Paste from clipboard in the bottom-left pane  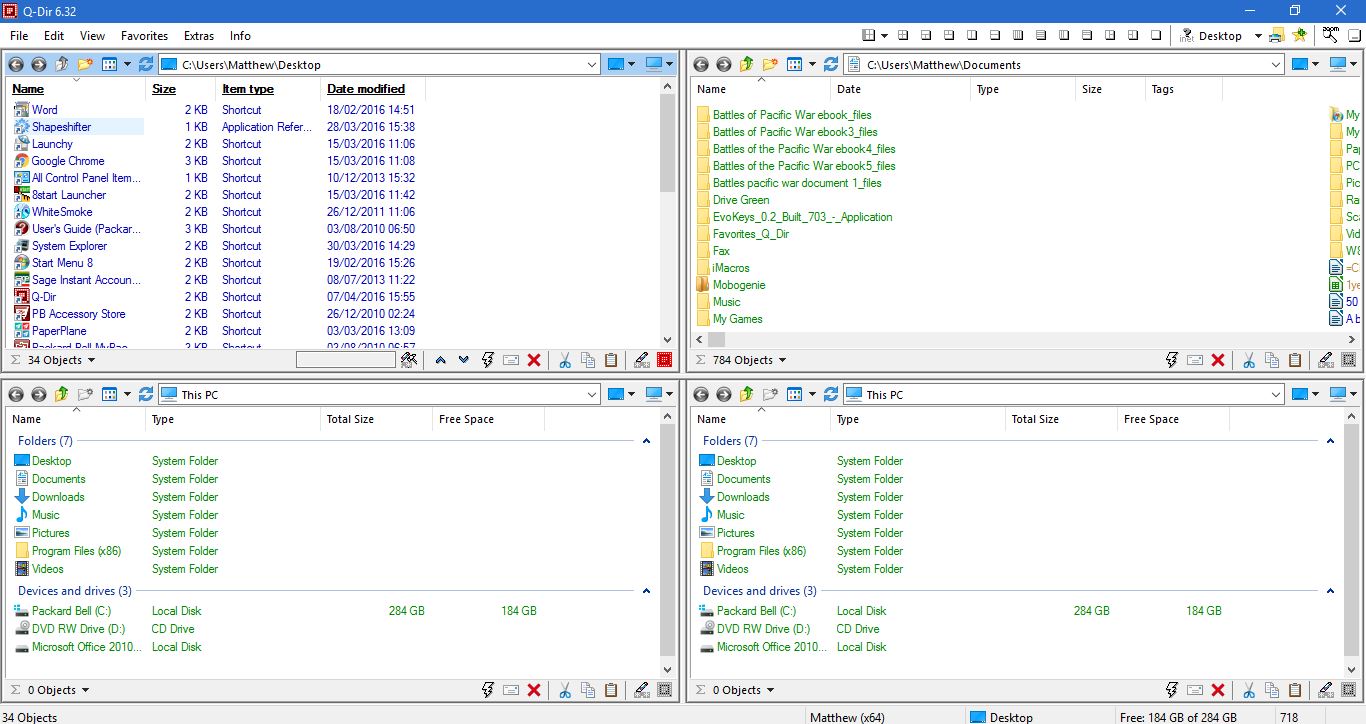click(x=611, y=689)
